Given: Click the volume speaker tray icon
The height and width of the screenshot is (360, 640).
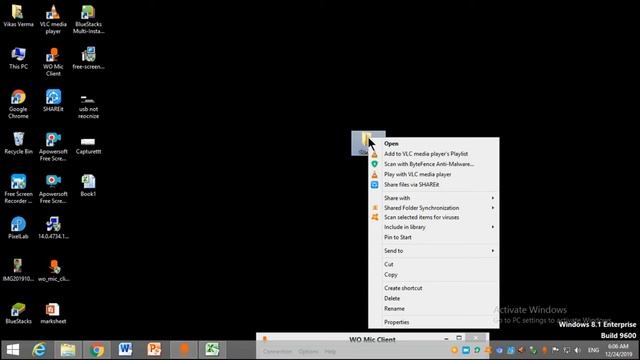Looking at the screenshot, I should click(x=577, y=350).
